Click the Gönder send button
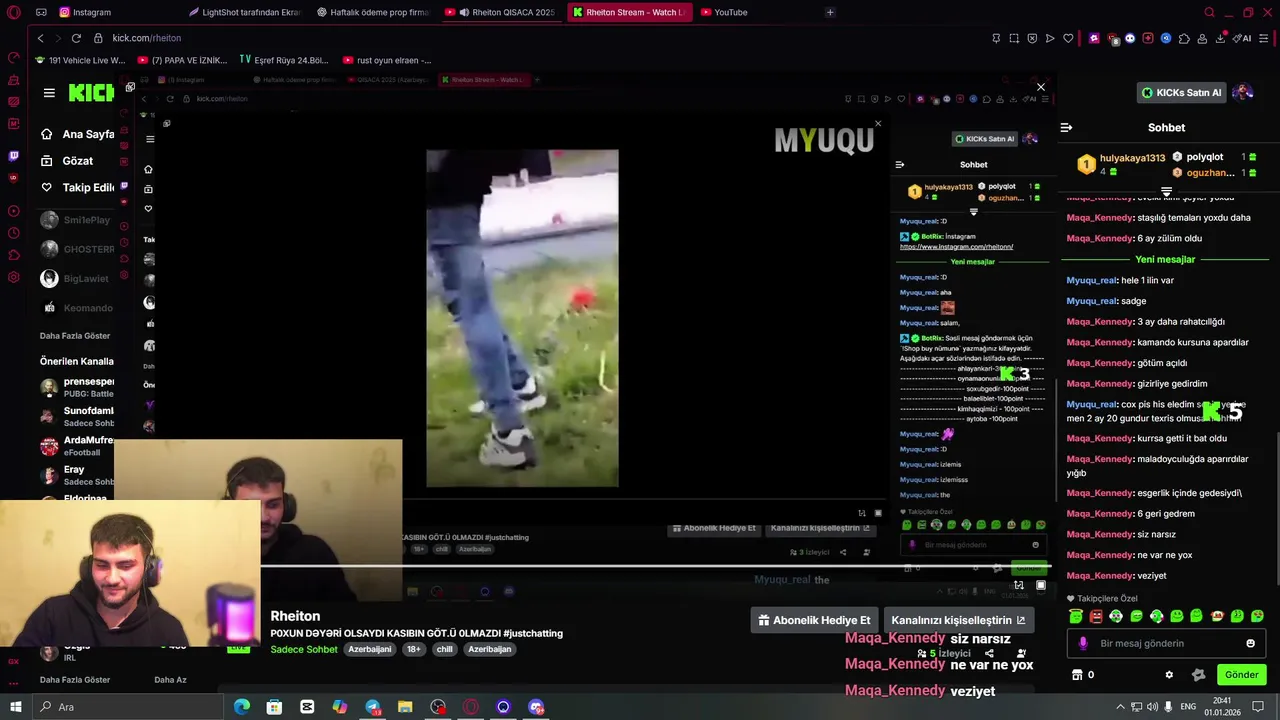 [x=1241, y=675]
